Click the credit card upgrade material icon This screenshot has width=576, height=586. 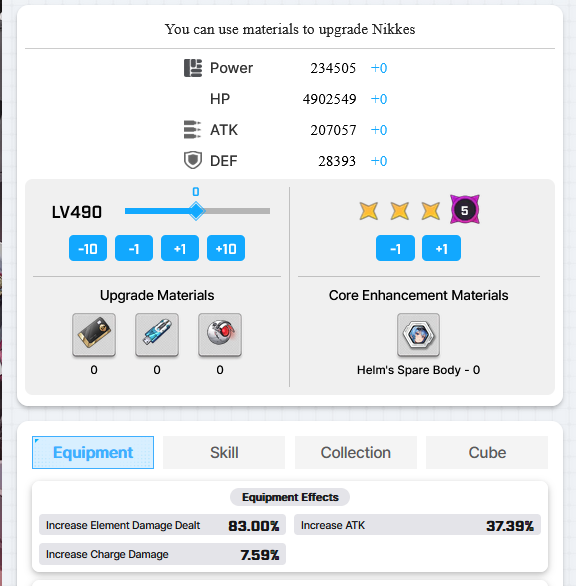(94, 334)
